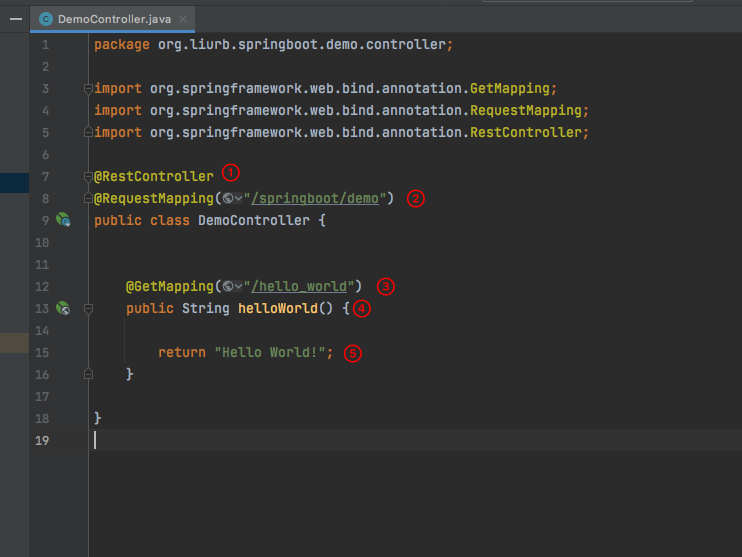Click the @RestController annotation
The image size is (742, 557).
(x=154, y=177)
